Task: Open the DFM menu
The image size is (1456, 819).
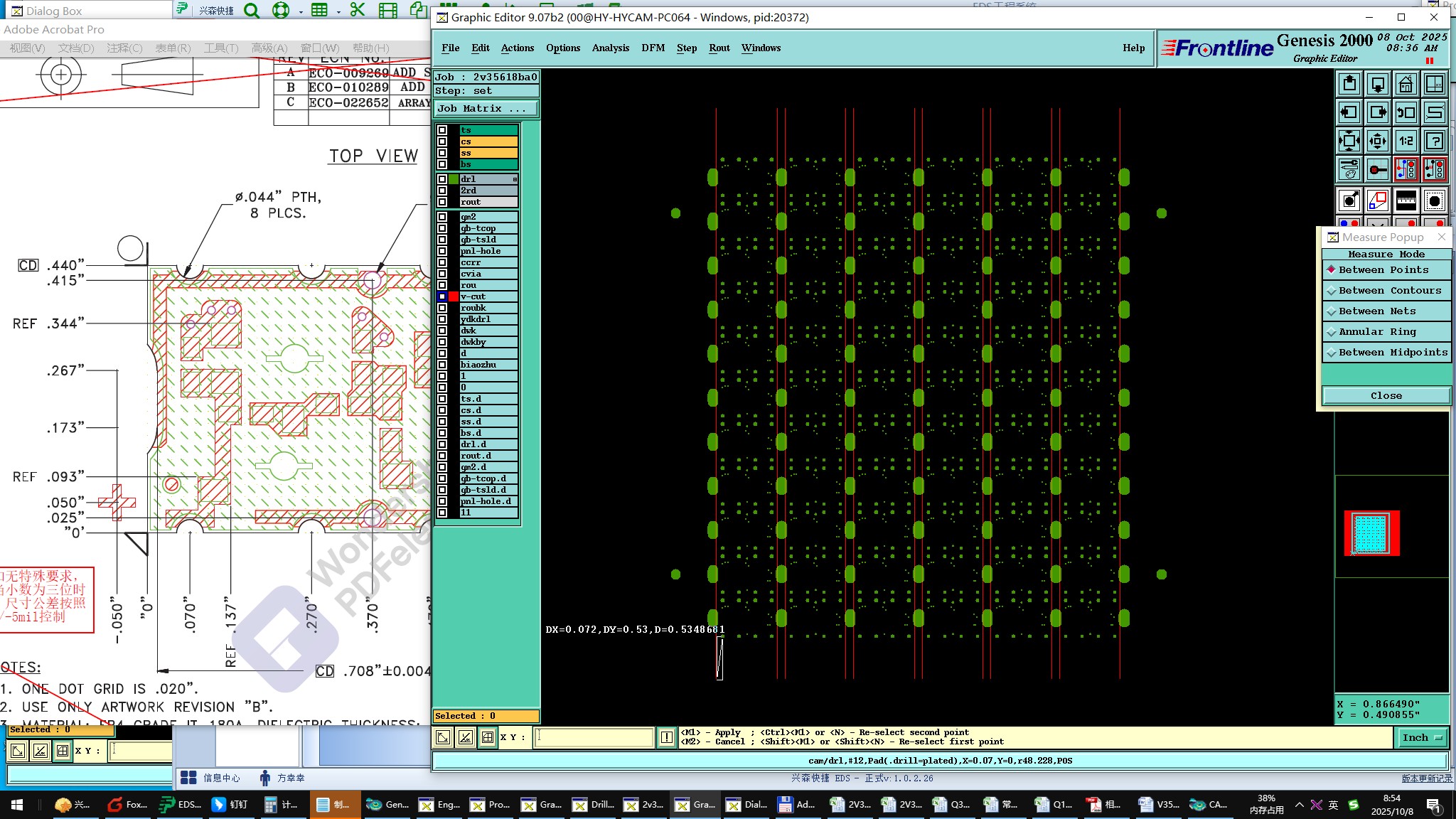Action: tap(653, 48)
